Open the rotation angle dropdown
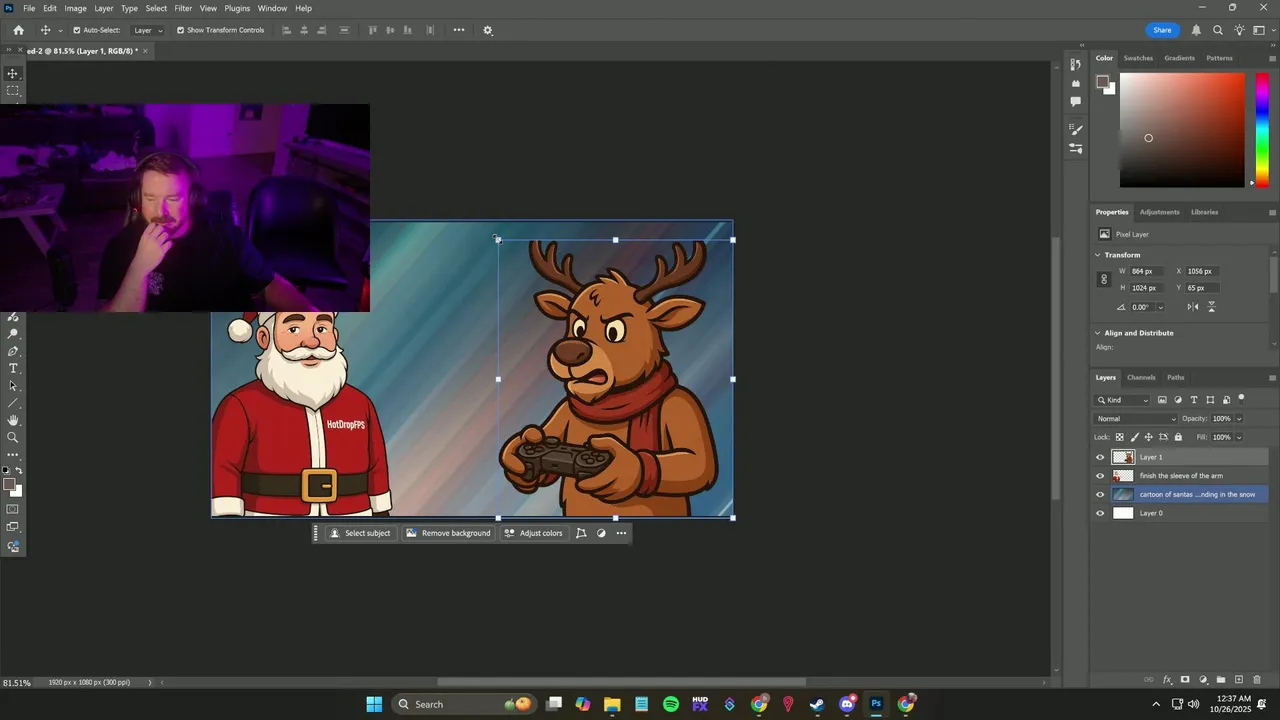Viewport: 1280px width, 720px height. pos(1160,308)
